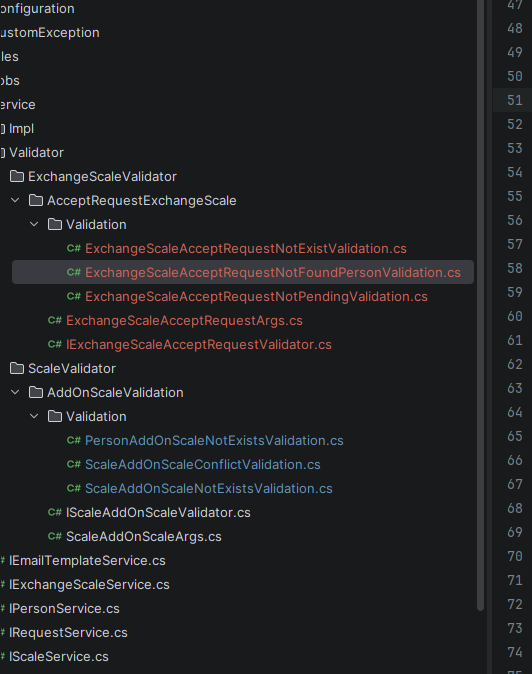
Task: Click C# icon of ScaleAddOnScaleArgs.cs
Action: (55, 536)
